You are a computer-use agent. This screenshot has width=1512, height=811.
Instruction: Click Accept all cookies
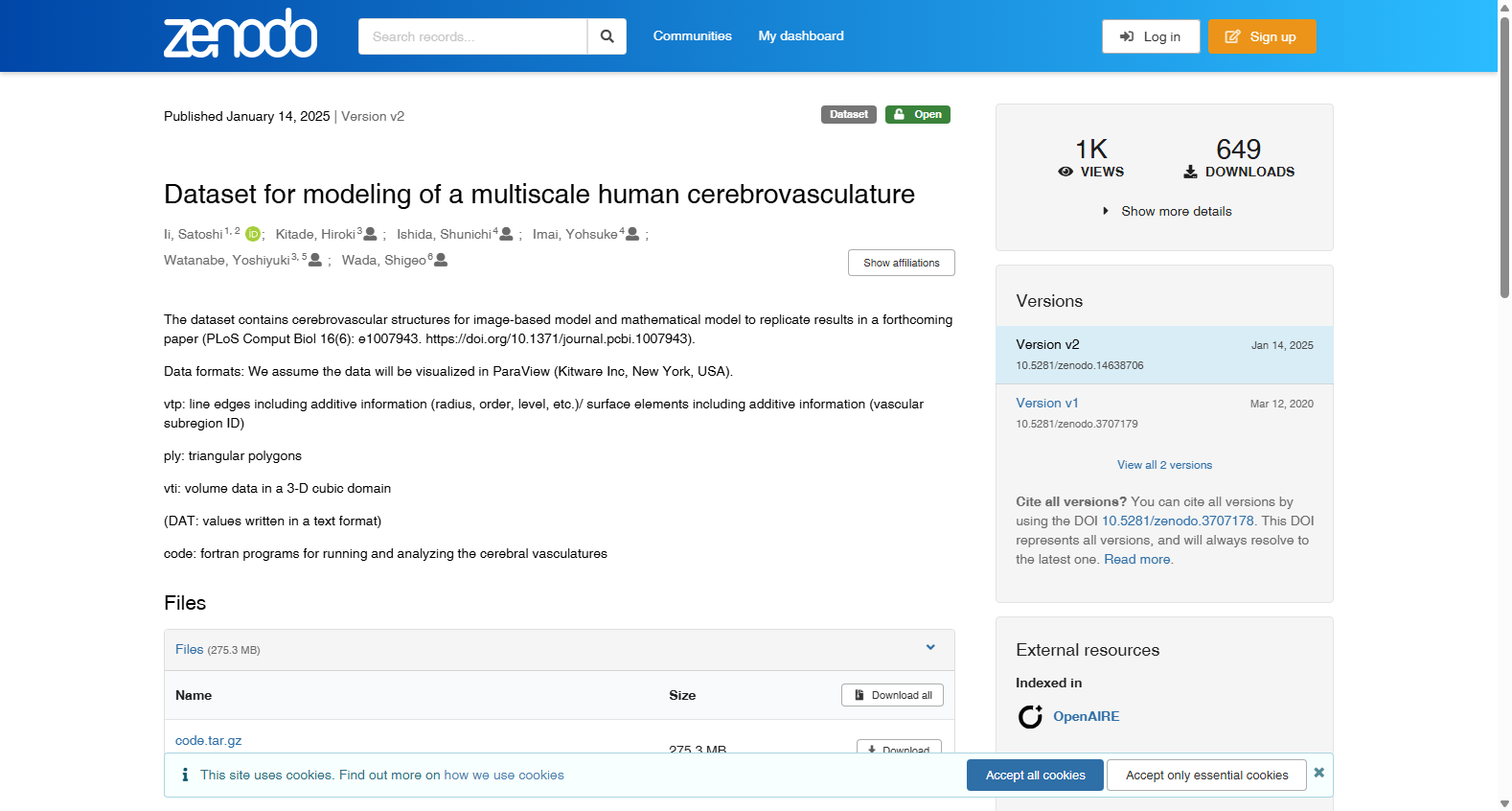coord(1035,776)
